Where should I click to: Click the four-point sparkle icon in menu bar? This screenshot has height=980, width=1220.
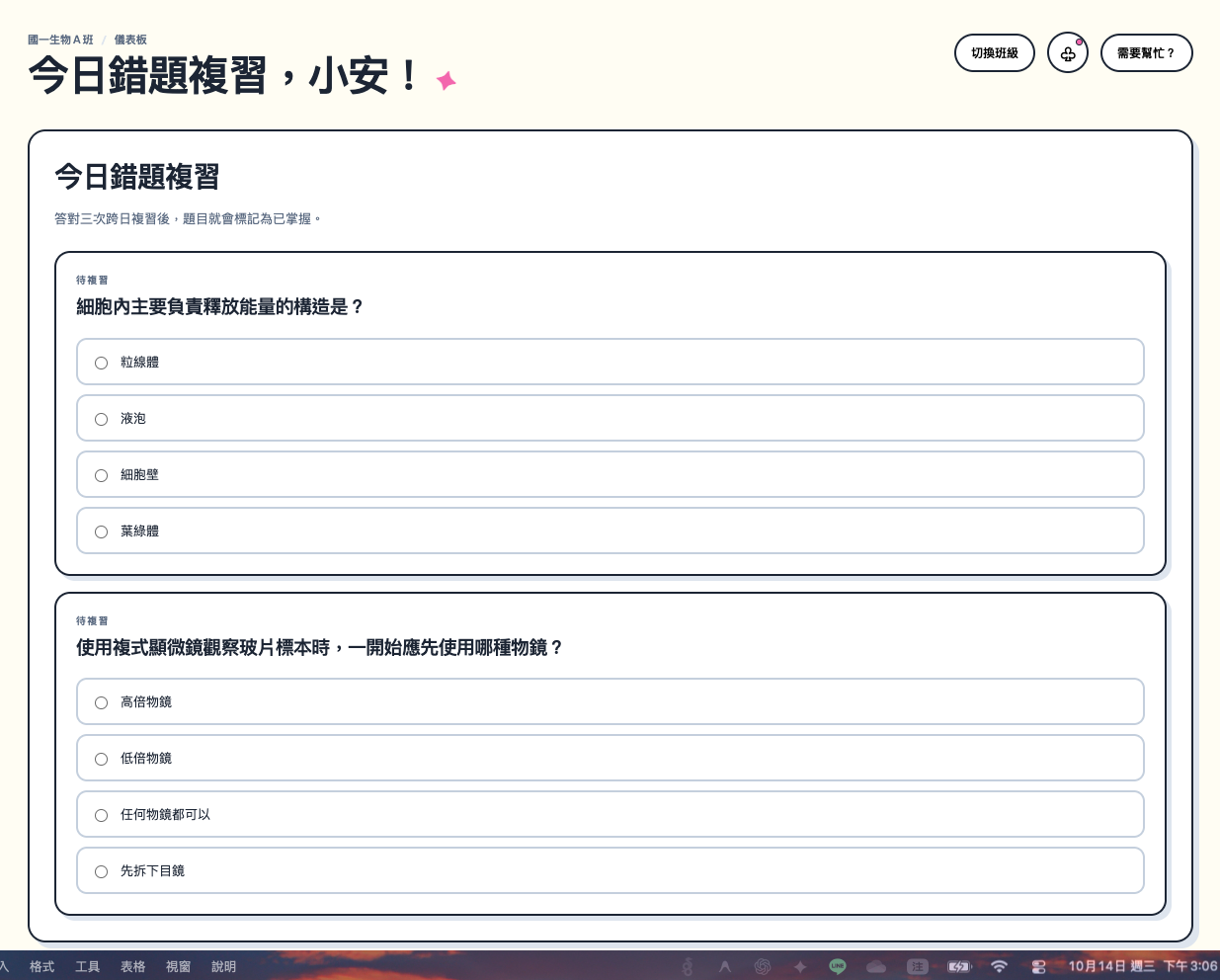click(x=800, y=966)
